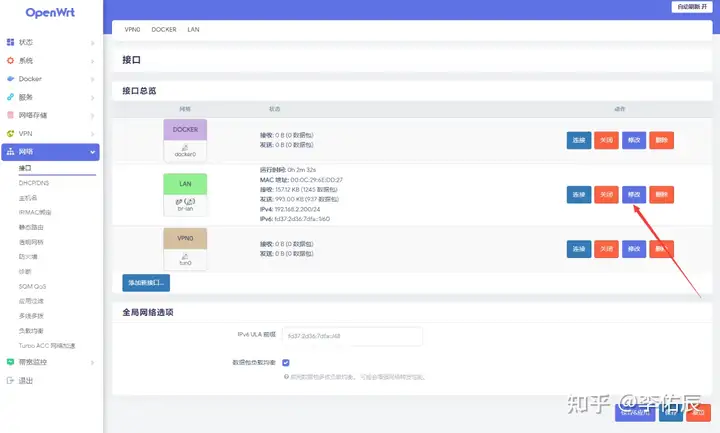Click the br-lan bridge icon in LAN card
This screenshot has width=720, height=433.
[x=185, y=202]
